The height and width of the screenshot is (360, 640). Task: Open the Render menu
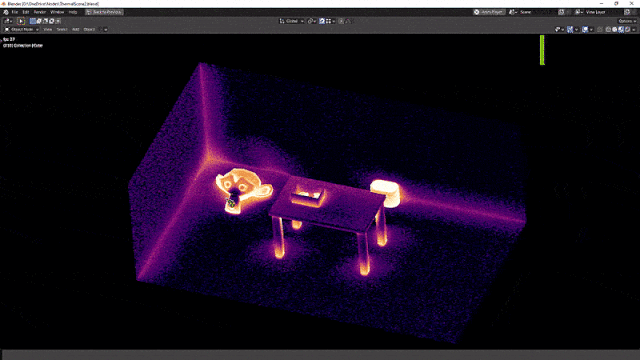[x=40, y=12]
